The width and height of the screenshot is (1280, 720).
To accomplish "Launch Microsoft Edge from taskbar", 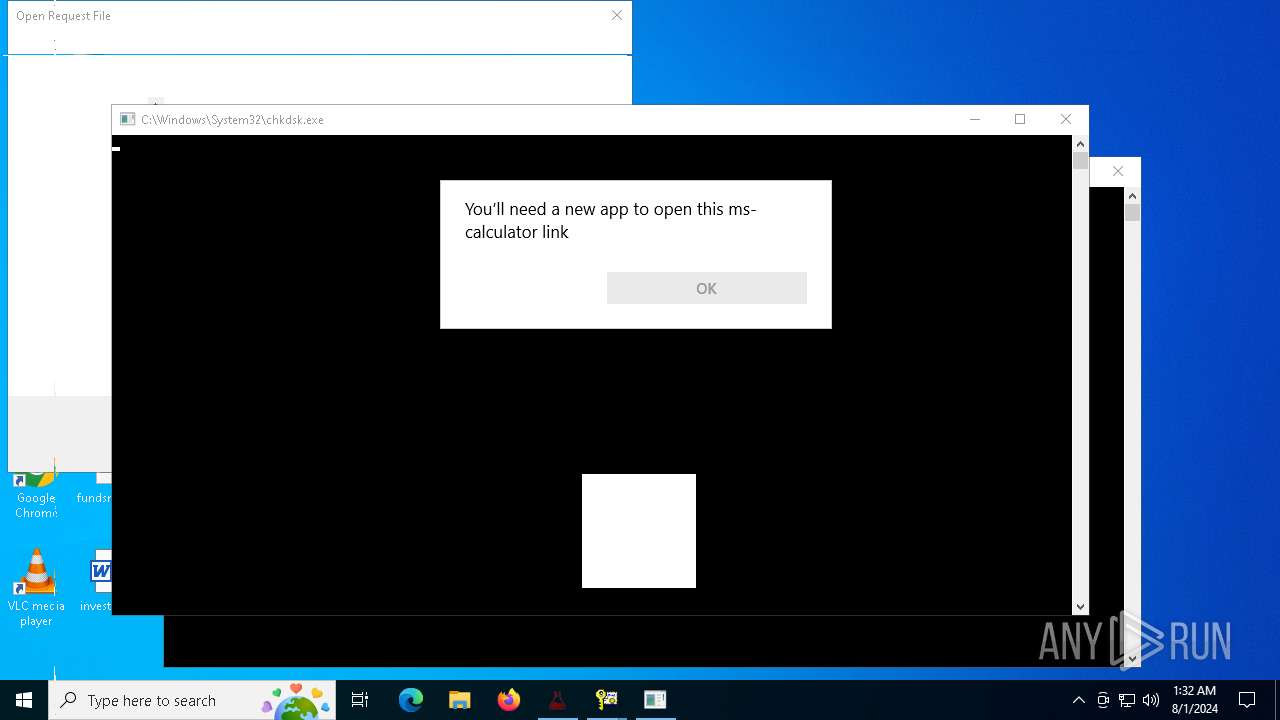I will pos(411,700).
